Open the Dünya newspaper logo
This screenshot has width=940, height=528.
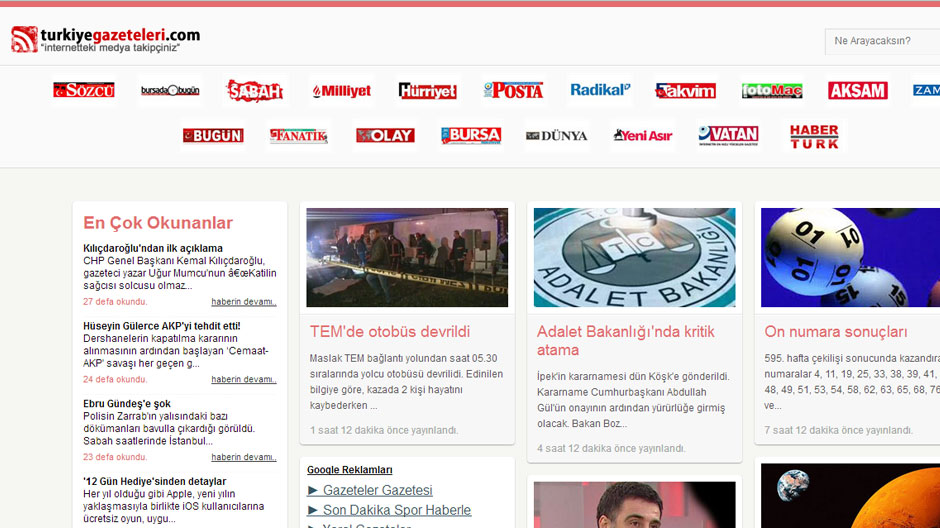556,136
